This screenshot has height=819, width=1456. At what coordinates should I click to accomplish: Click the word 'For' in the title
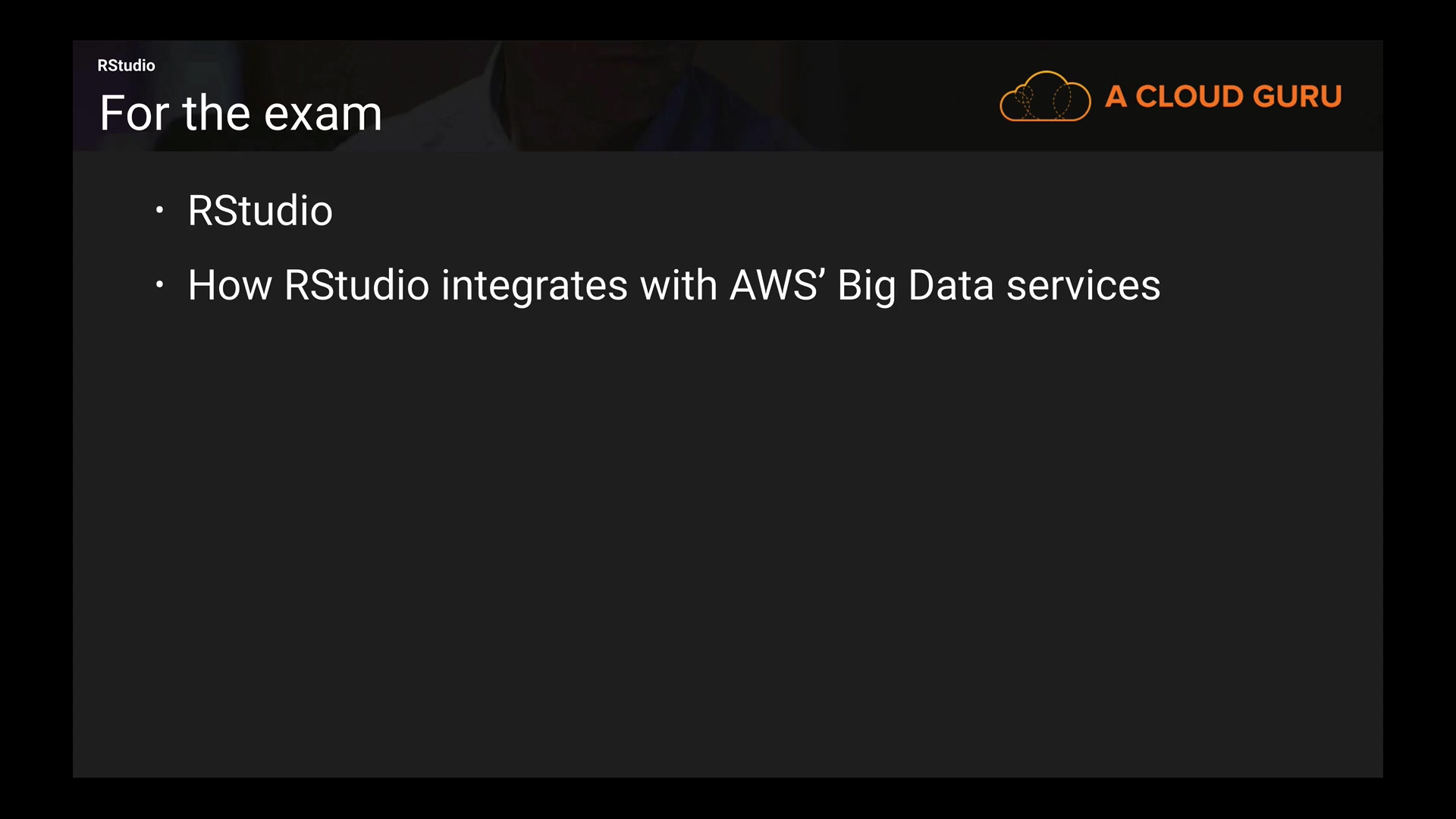133,114
